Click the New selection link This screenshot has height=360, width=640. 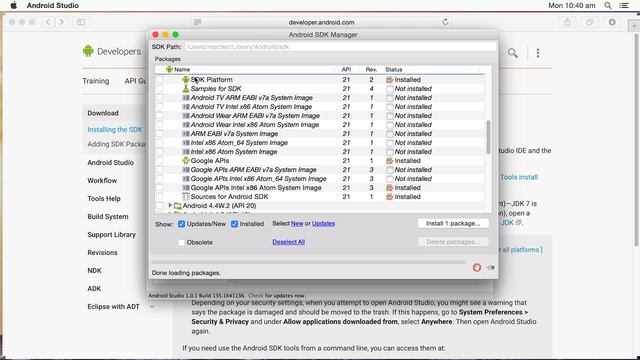tap(297, 223)
